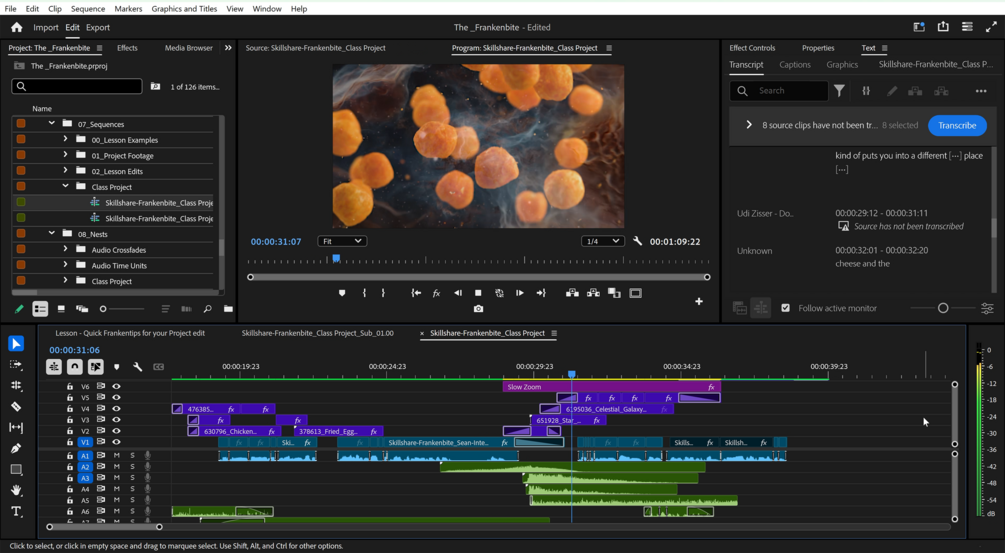Toggle V6 track visibility eye
The image size is (1005, 553).
pyautogui.click(x=116, y=386)
